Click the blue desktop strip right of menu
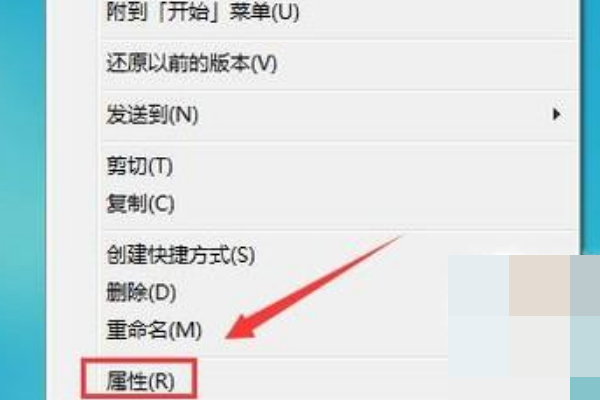The width and height of the screenshot is (600, 400). pos(590,126)
